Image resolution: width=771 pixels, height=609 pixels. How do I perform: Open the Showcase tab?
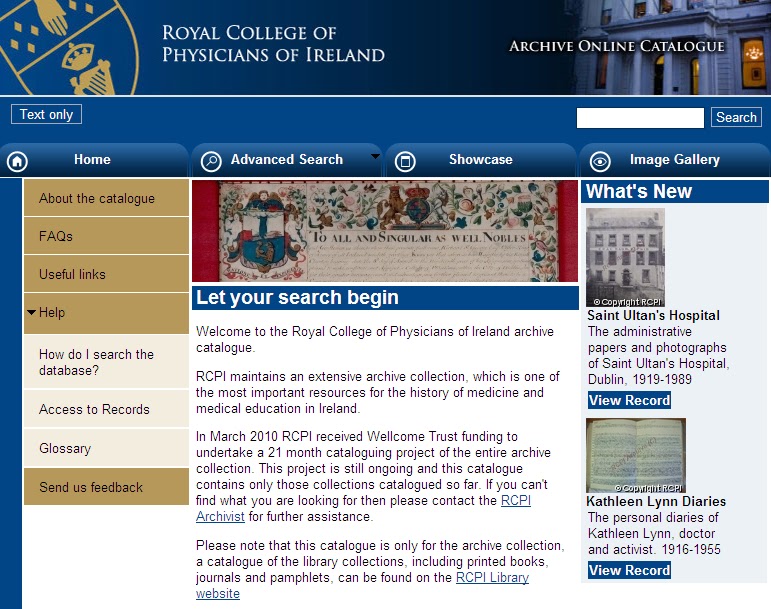481,160
